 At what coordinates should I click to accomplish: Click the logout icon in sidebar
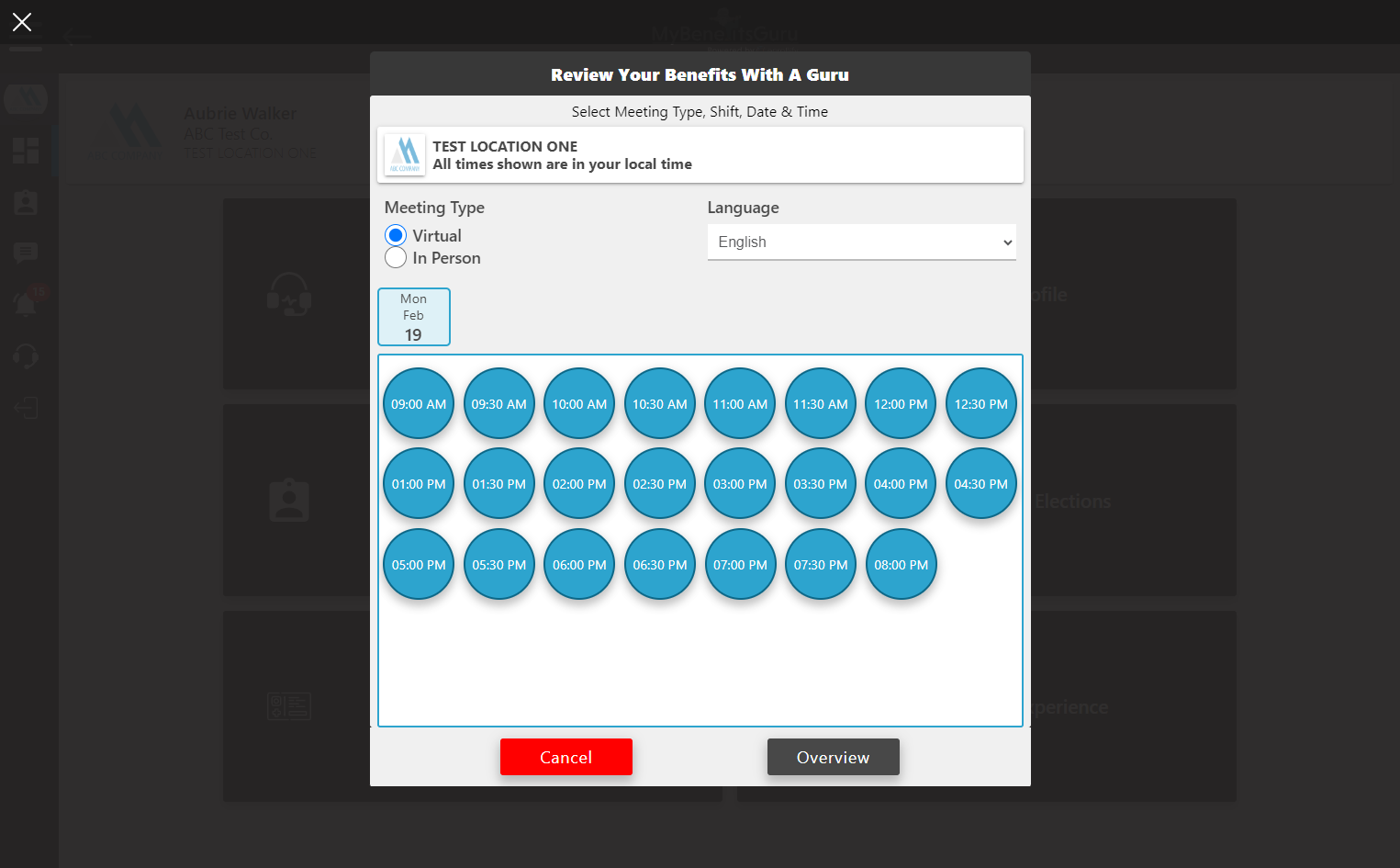coord(26,407)
